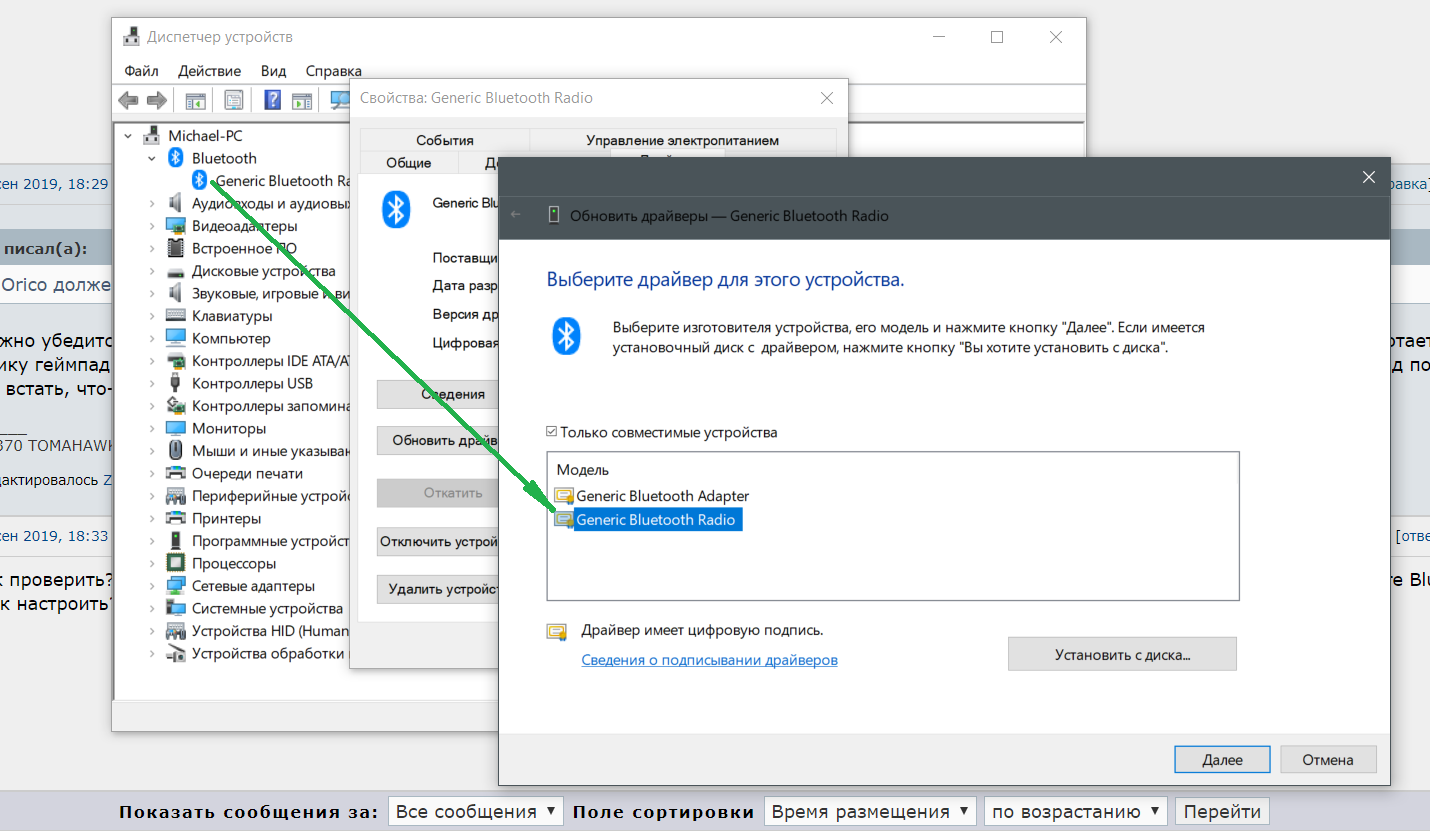Click the Очереди печати printer icon
This screenshot has width=1430, height=839.
click(x=176, y=473)
